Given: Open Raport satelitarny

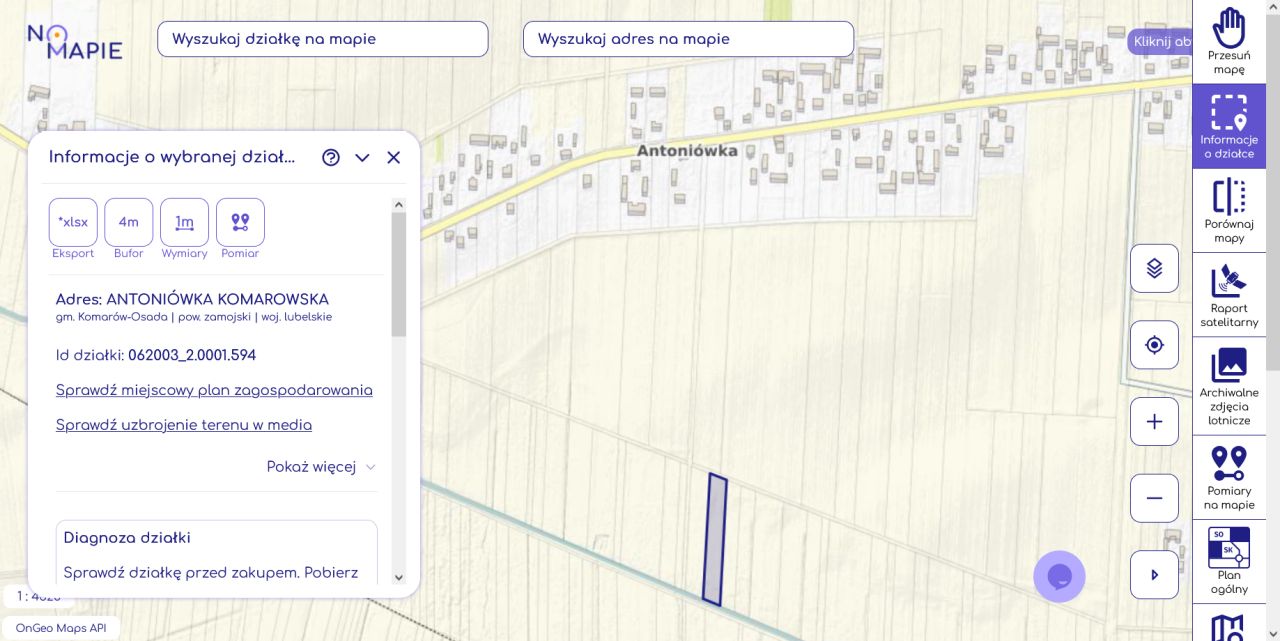Looking at the screenshot, I should coord(1228,294).
